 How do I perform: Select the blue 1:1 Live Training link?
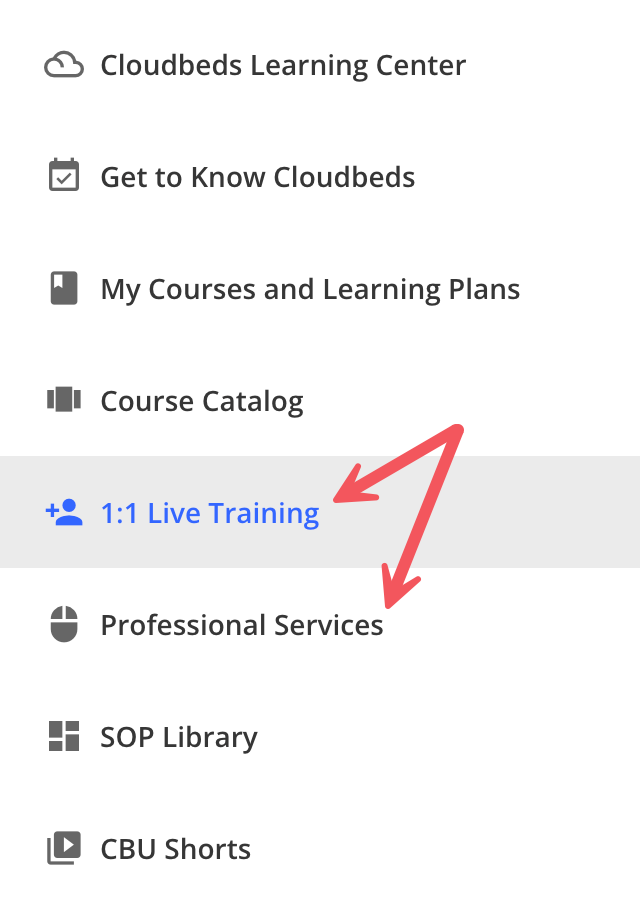point(210,514)
